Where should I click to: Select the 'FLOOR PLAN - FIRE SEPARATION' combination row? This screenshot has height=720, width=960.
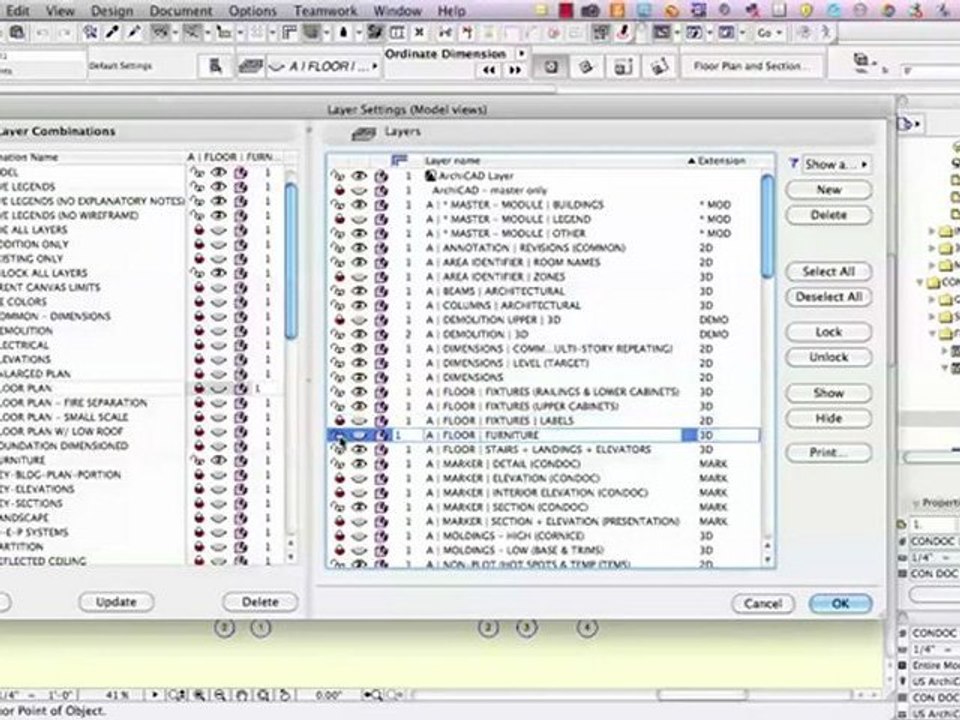(x=143, y=402)
